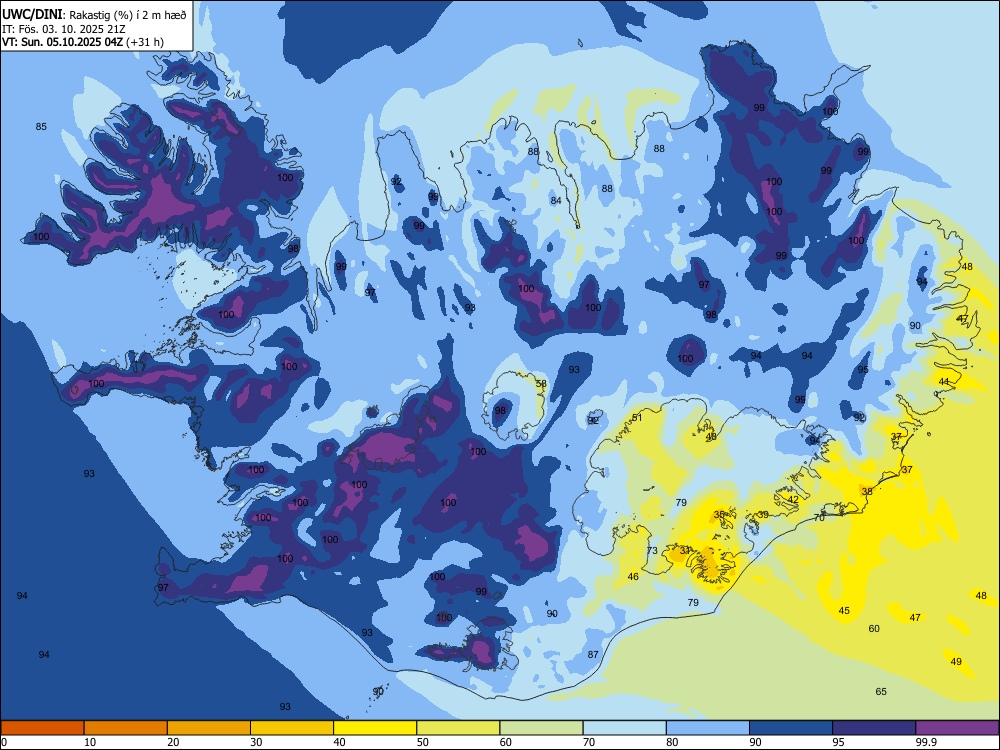Click legend label 99.9 on the colour scale
This screenshot has width=1000, height=750.
coord(926,742)
